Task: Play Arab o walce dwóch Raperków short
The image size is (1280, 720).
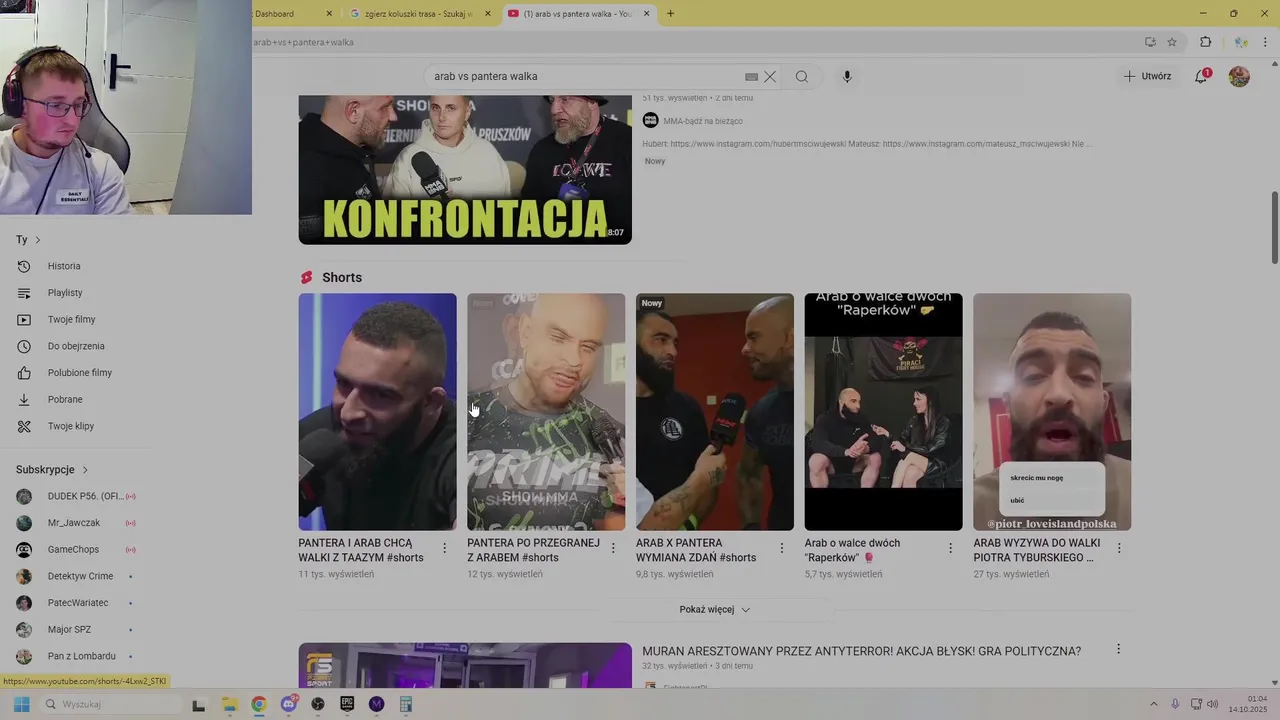Action: [884, 411]
